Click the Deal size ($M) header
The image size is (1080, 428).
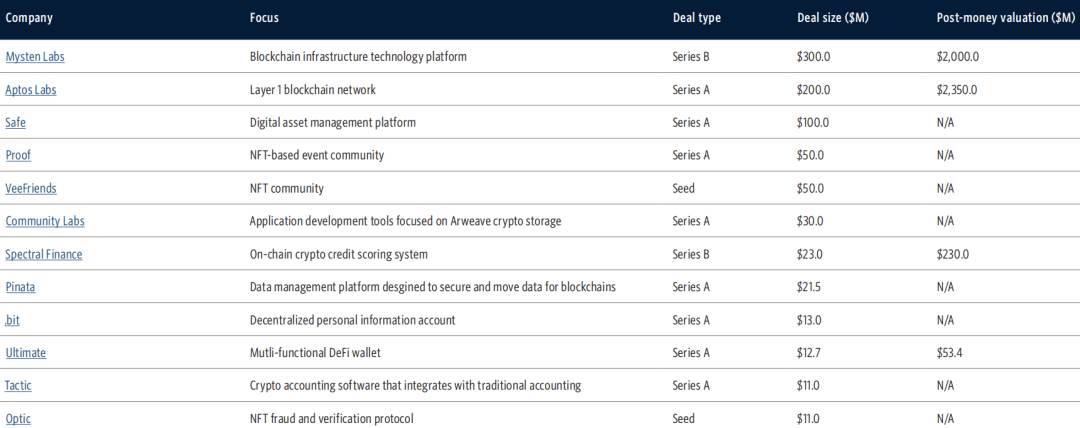[833, 19]
